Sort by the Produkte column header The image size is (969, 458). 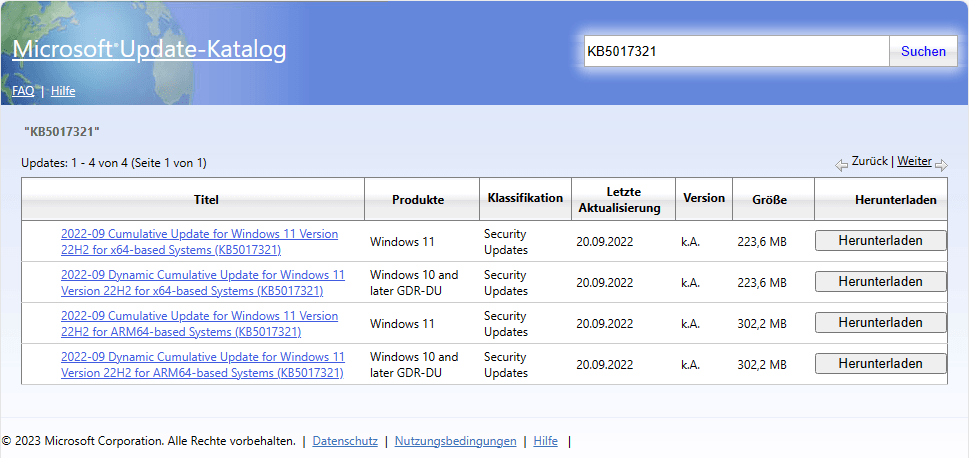(418, 200)
